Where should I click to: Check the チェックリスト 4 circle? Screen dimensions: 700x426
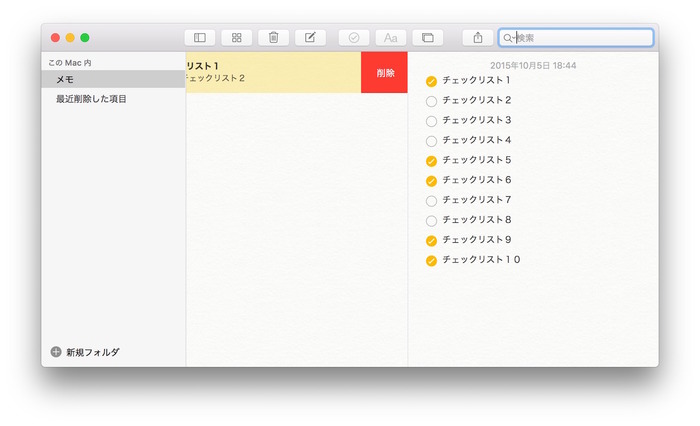click(x=431, y=142)
